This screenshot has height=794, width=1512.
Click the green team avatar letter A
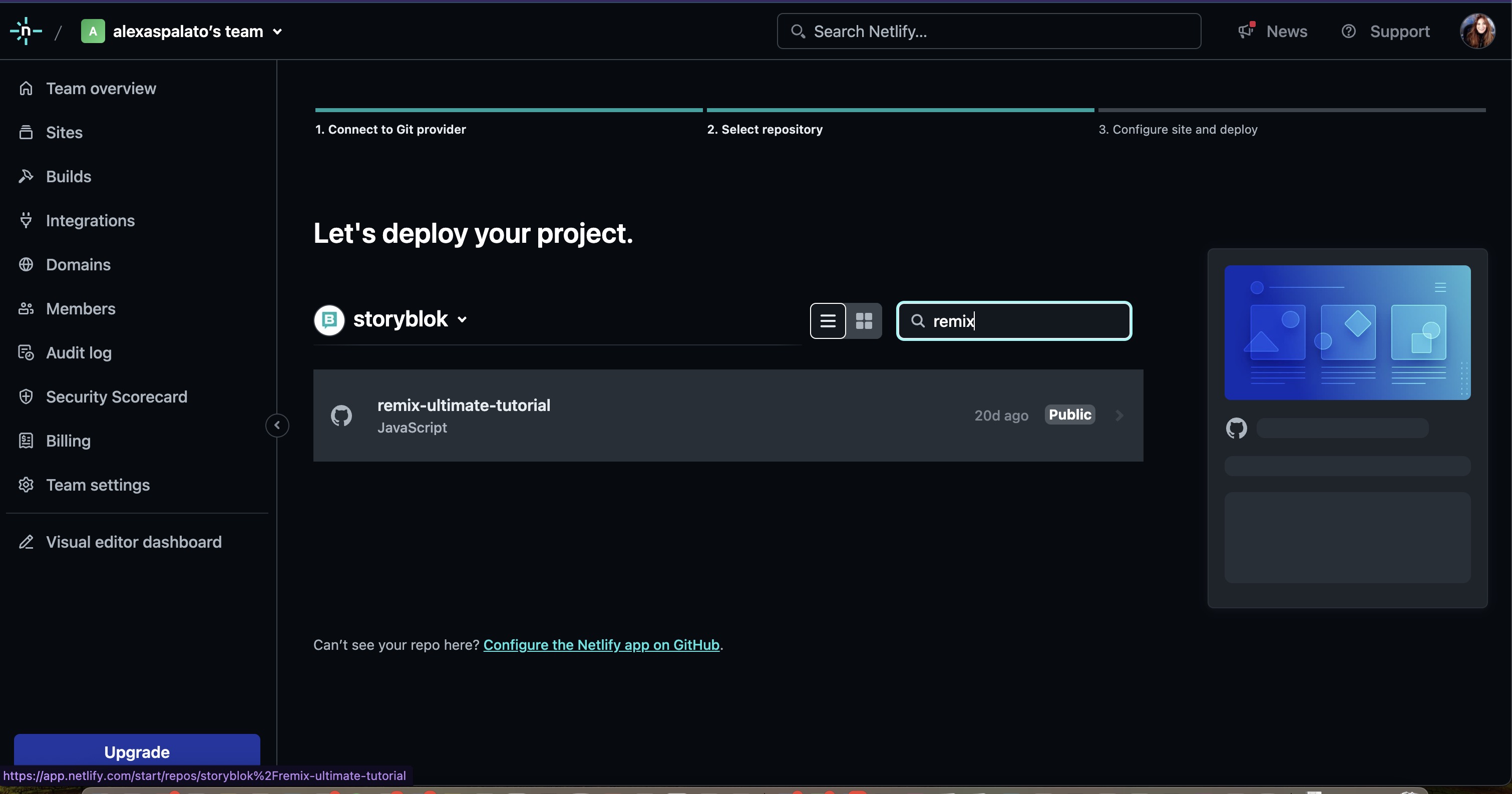tap(93, 31)
